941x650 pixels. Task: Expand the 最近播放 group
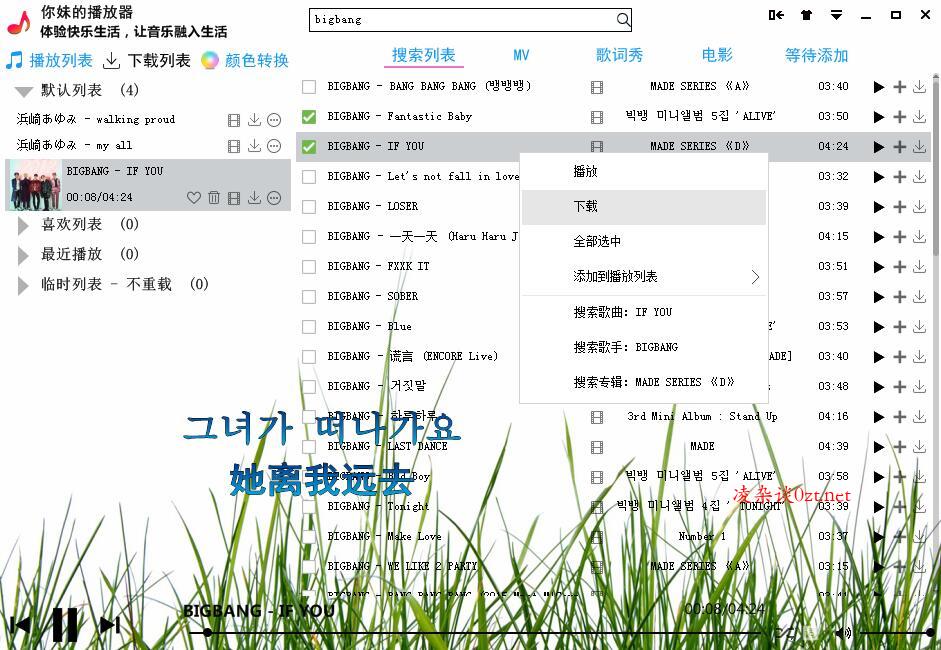[x=23, y=256]
